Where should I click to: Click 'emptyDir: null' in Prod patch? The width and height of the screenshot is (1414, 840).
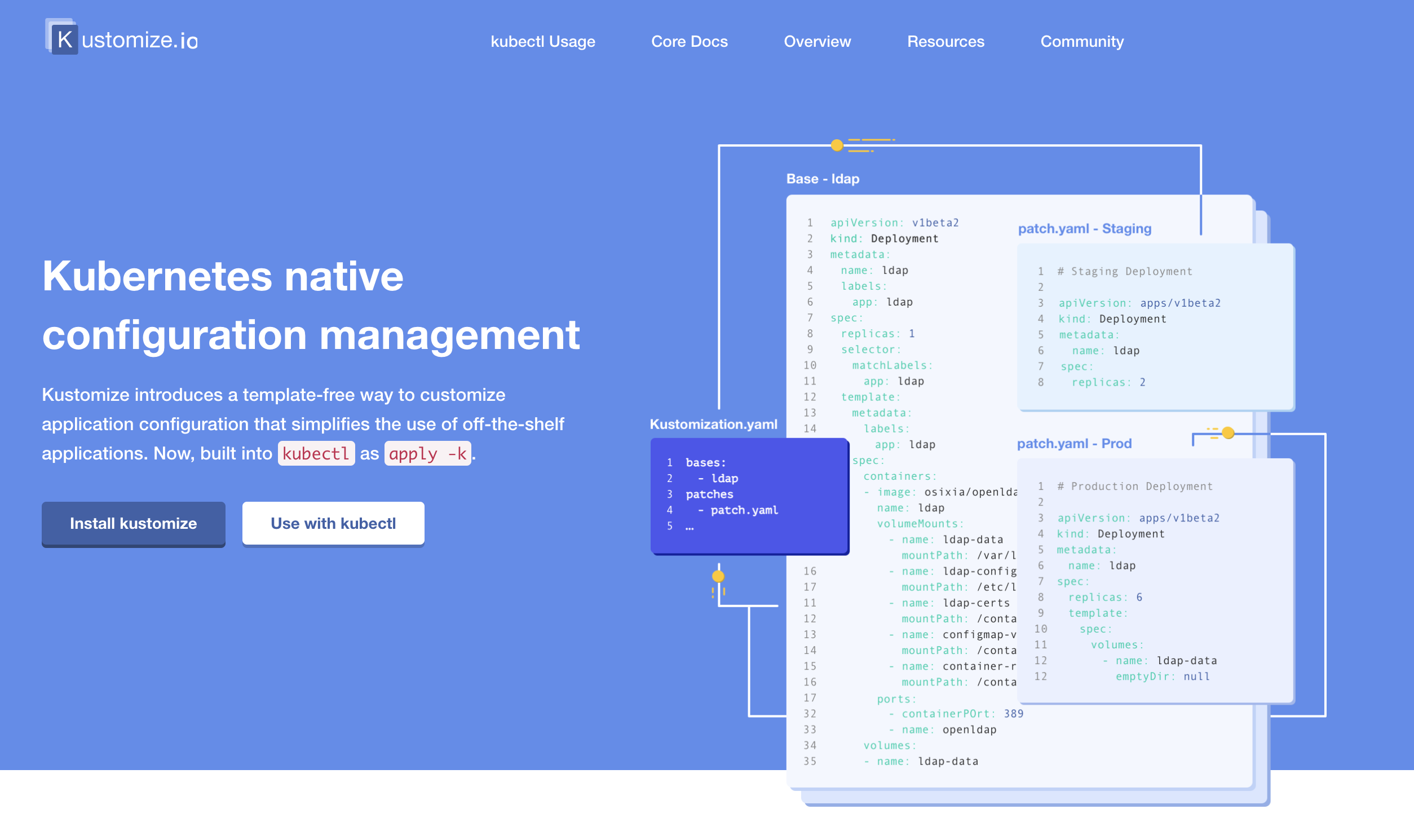click(x=1162, y=677)
